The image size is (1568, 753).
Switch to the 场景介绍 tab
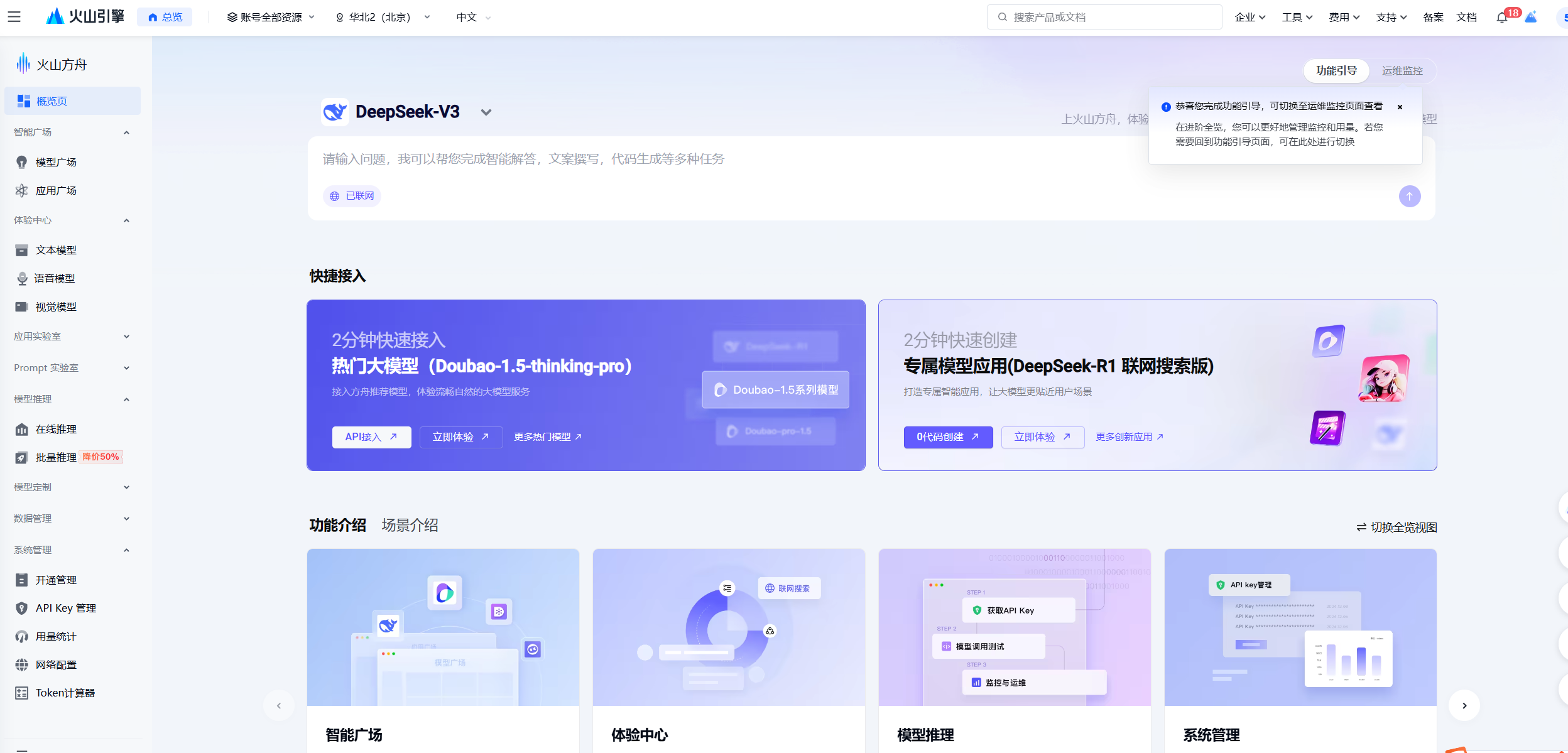410,525
